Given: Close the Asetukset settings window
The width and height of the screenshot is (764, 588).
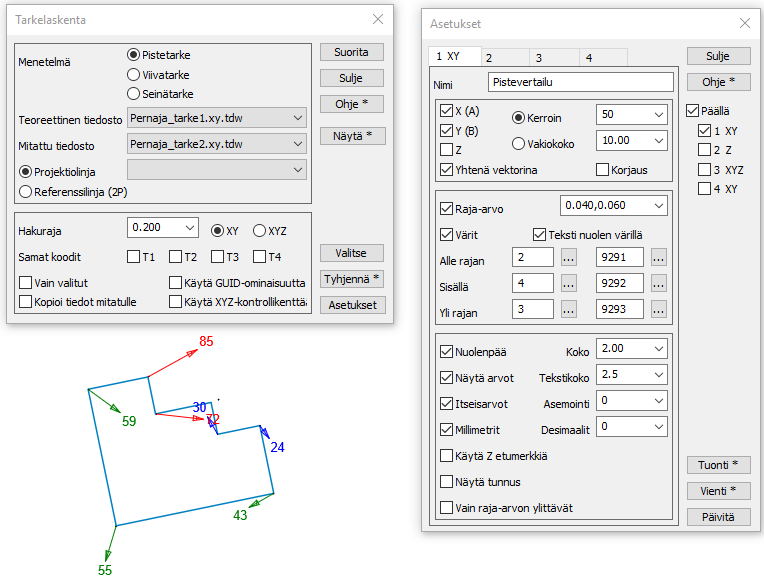Looking at the screenshot, I should pyautogui.click(x=743, y=23).
